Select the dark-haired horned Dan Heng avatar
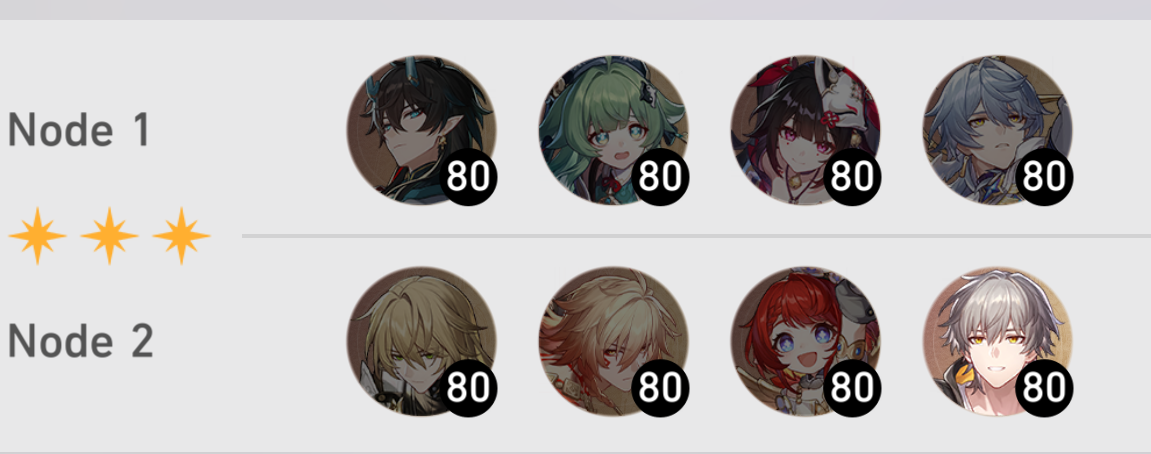Viewport: 1151px width, 454px height. coord(421,129)
